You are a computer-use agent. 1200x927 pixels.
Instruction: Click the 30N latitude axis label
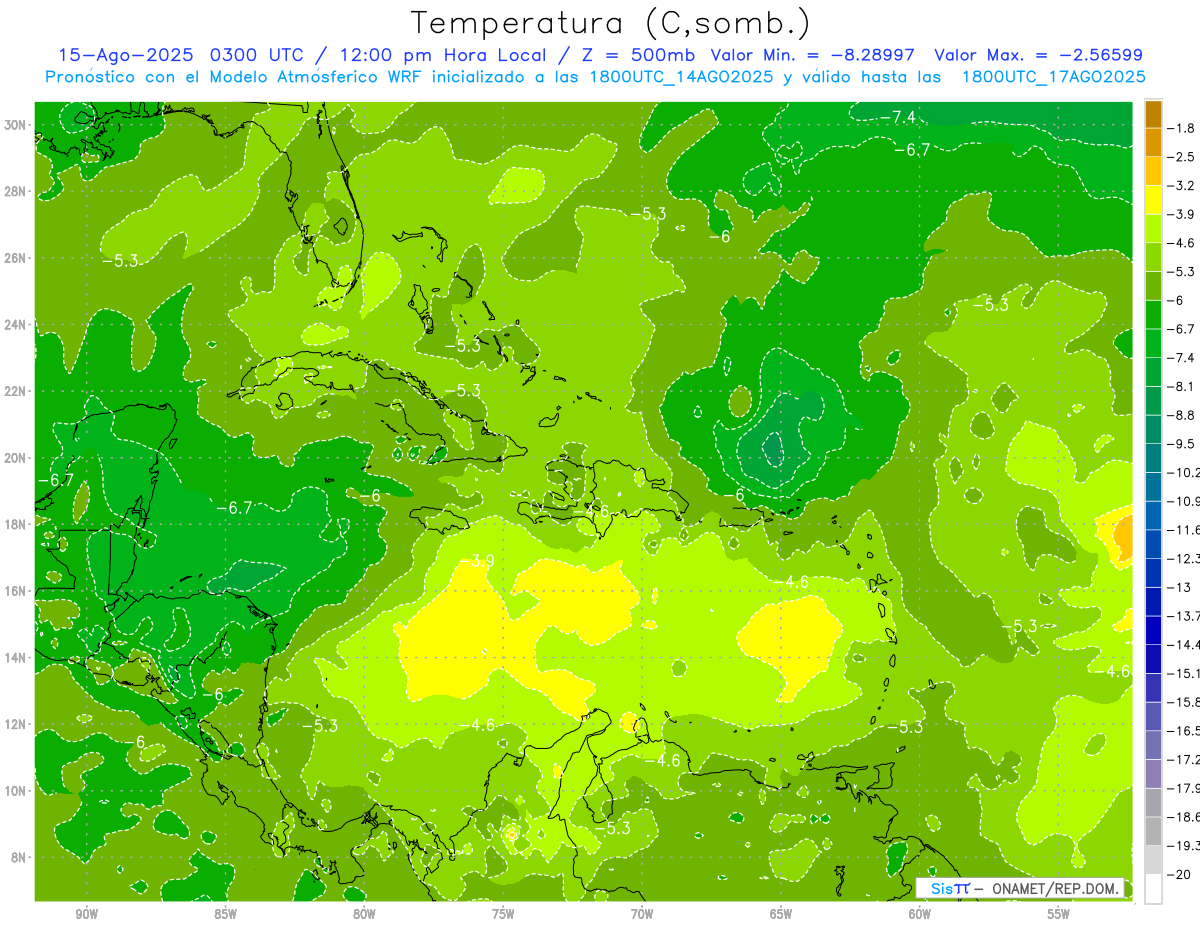point(16,125)
